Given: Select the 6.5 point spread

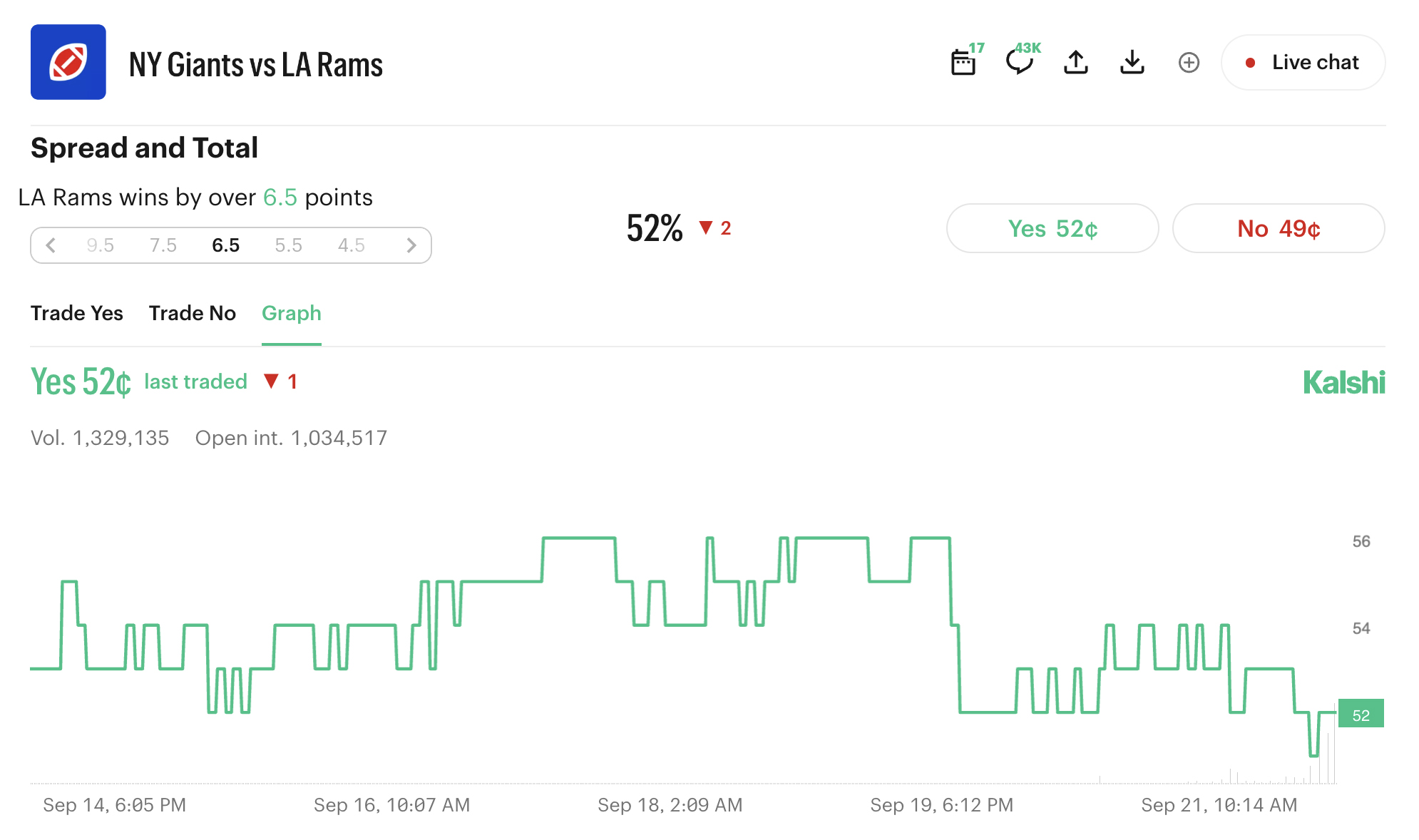Looking at the screenshot, I should point(226,245).
